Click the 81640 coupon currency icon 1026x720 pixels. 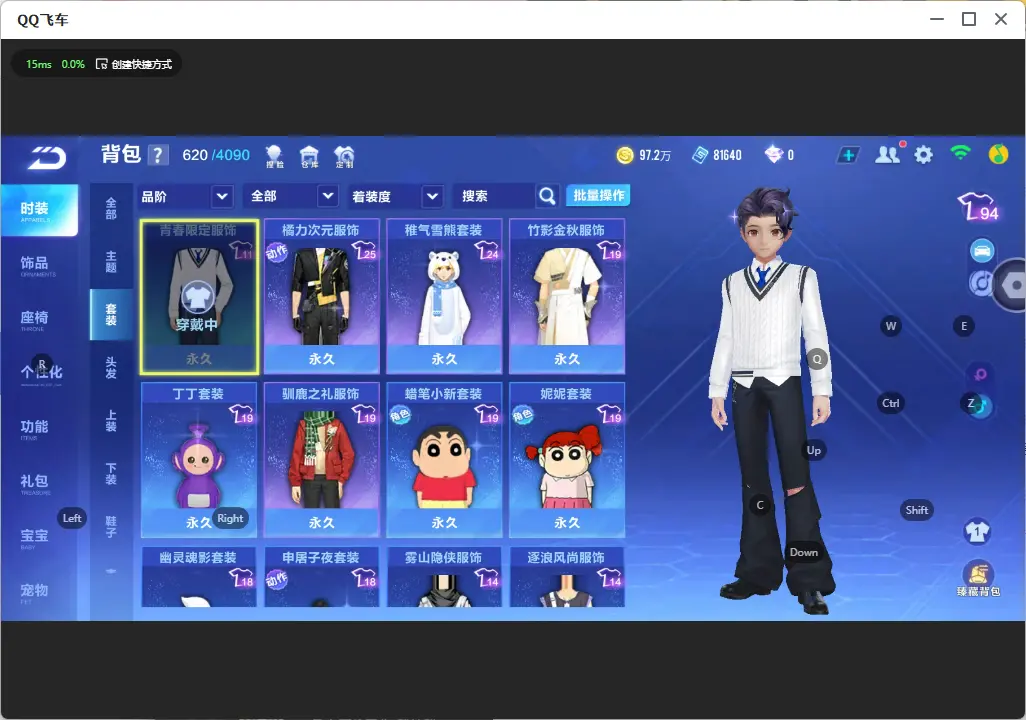pyautogui.click(x=700, y=155)
